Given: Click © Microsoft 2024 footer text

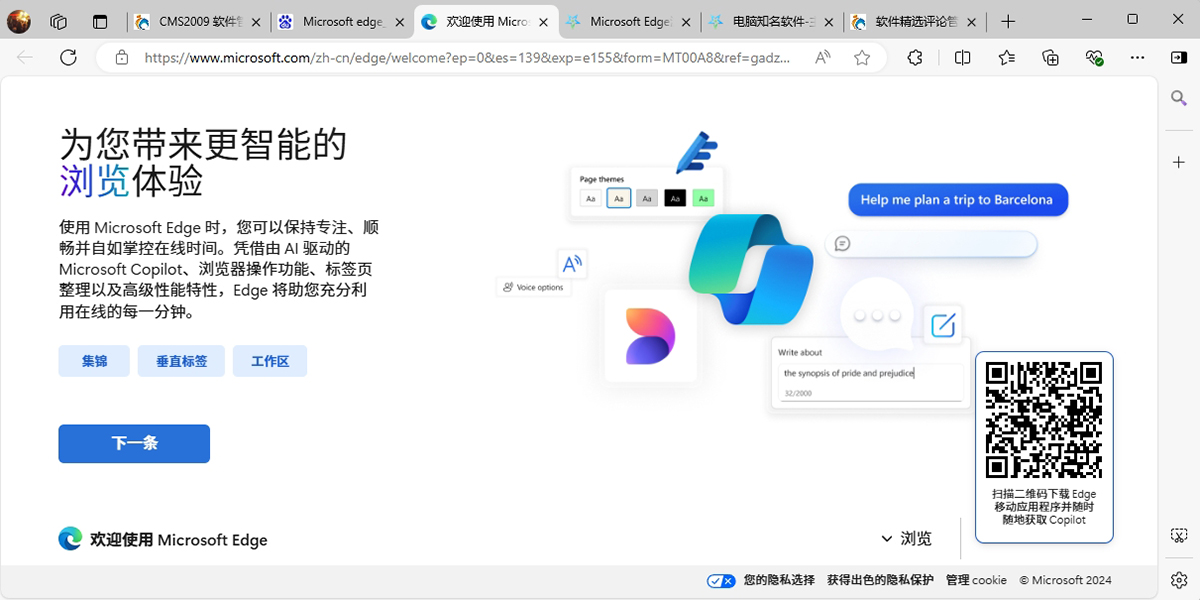Looking at the screenshot, I should pyautogui.click(x=1065, y=580).
